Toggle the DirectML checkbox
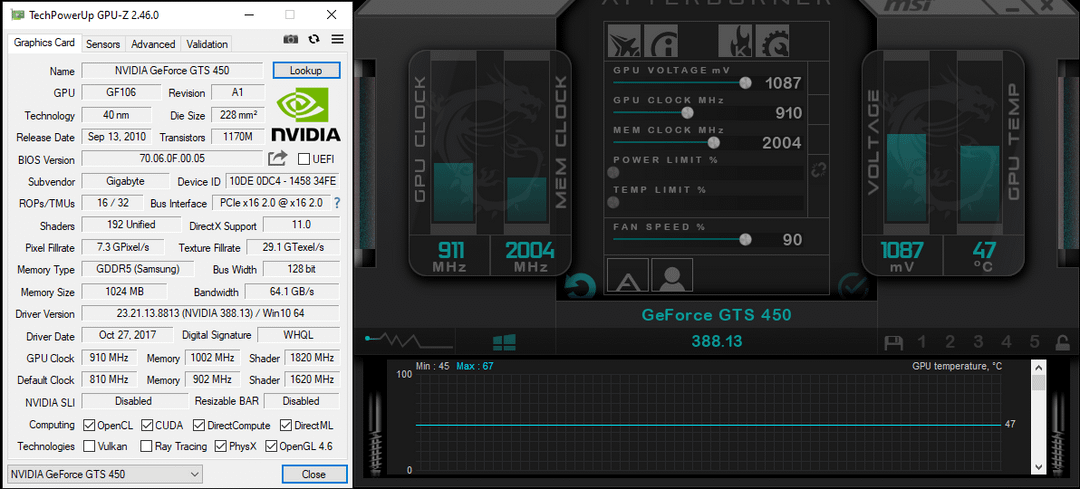 (x=287, y=425)
